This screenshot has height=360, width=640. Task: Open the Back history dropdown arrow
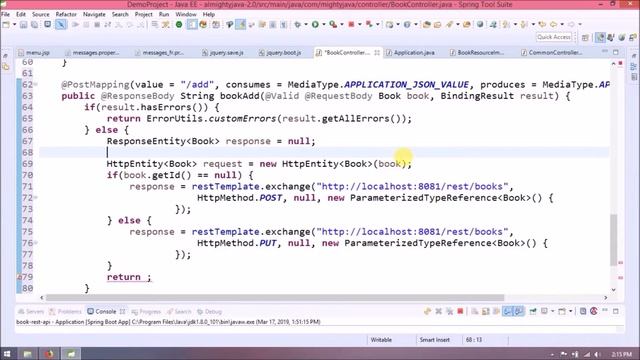pos(562,25)
